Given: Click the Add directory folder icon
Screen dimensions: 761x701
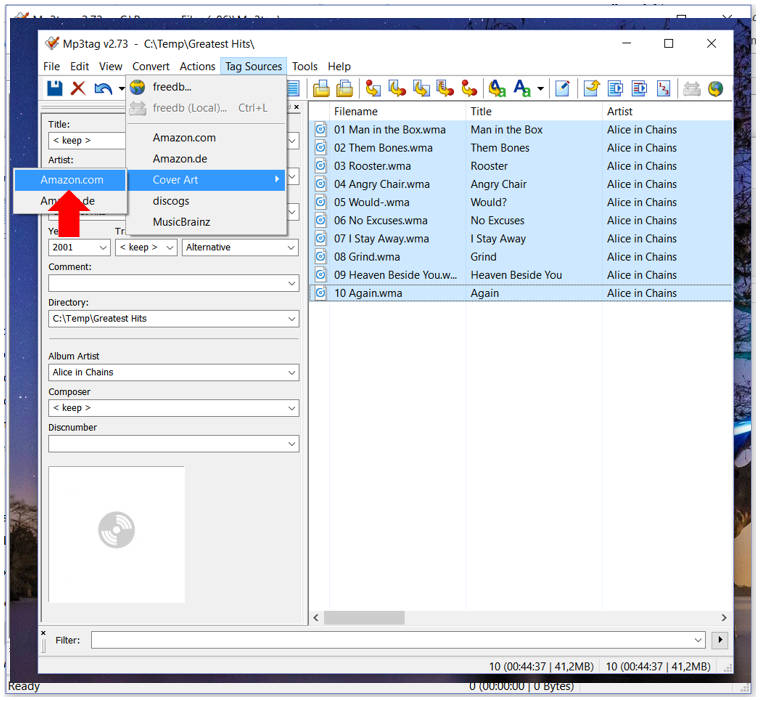Looking at the screenshot, I should tap(345, 88).
